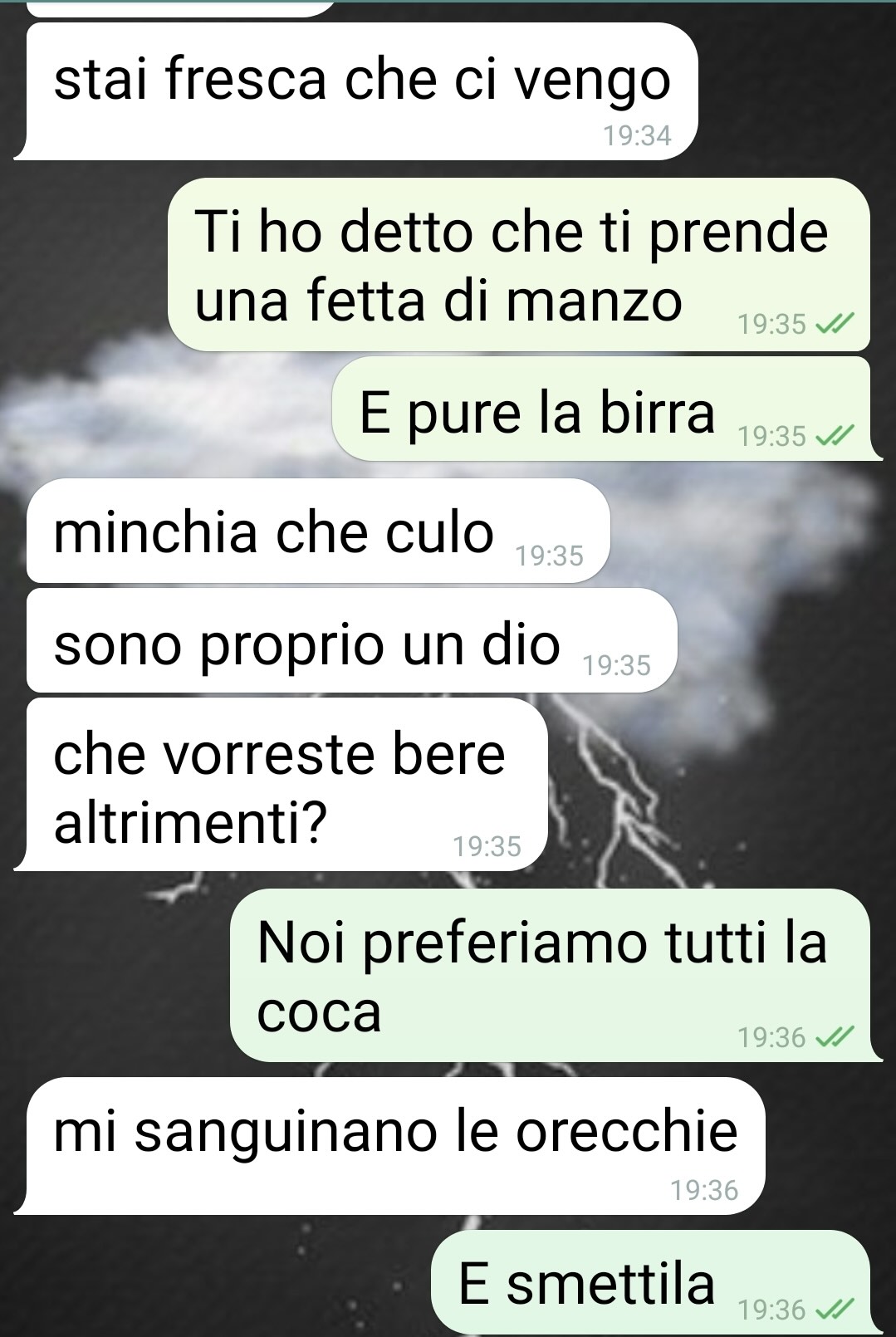The image size is (896, 1337).
Task: Tap the 19:34 timestamp on first message
Action: 637,135
